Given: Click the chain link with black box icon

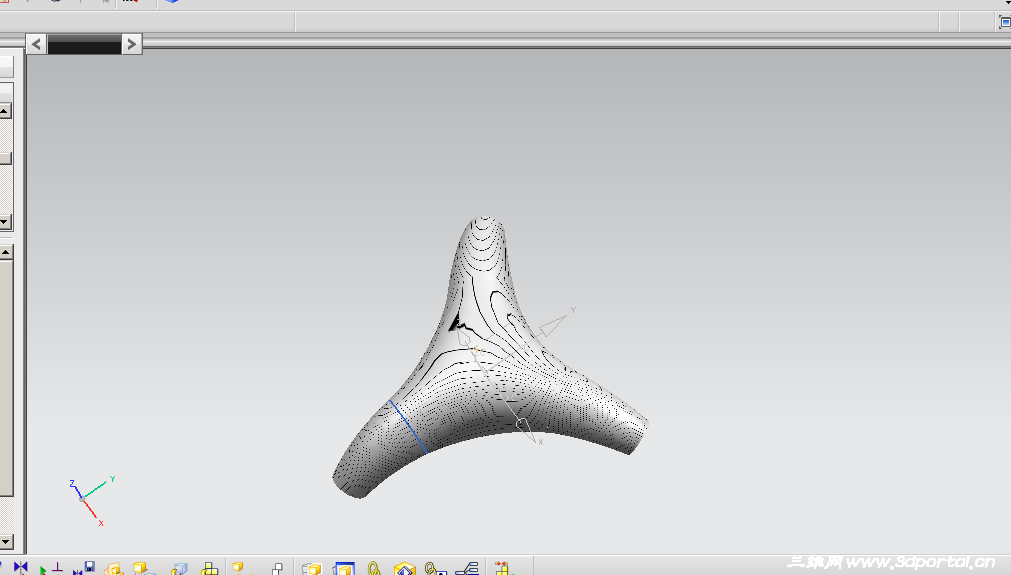Looking at the screenshot, I should point(435,569).
